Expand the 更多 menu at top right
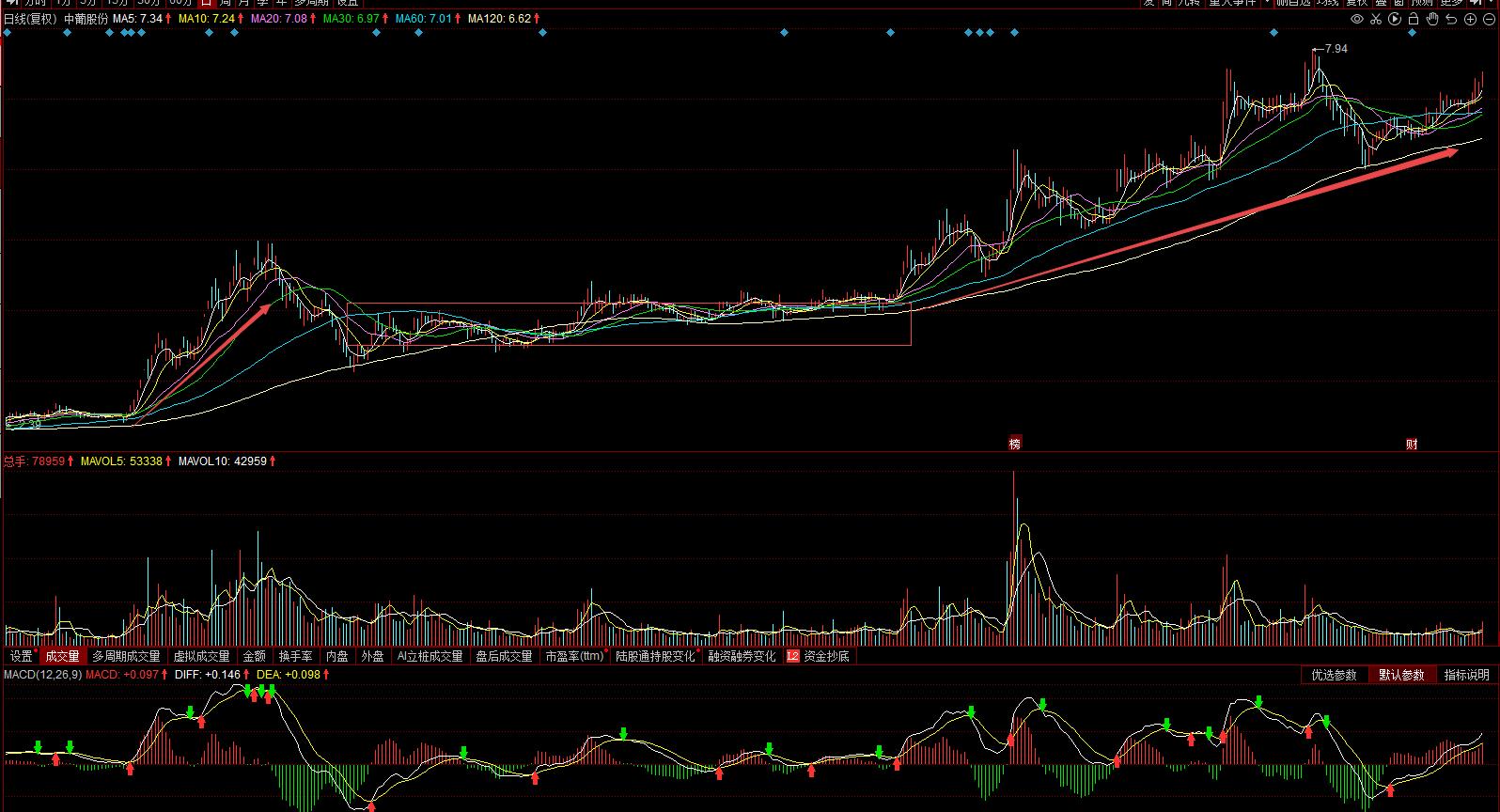This screenshot has height=812, width=1500. [1457, 3]
